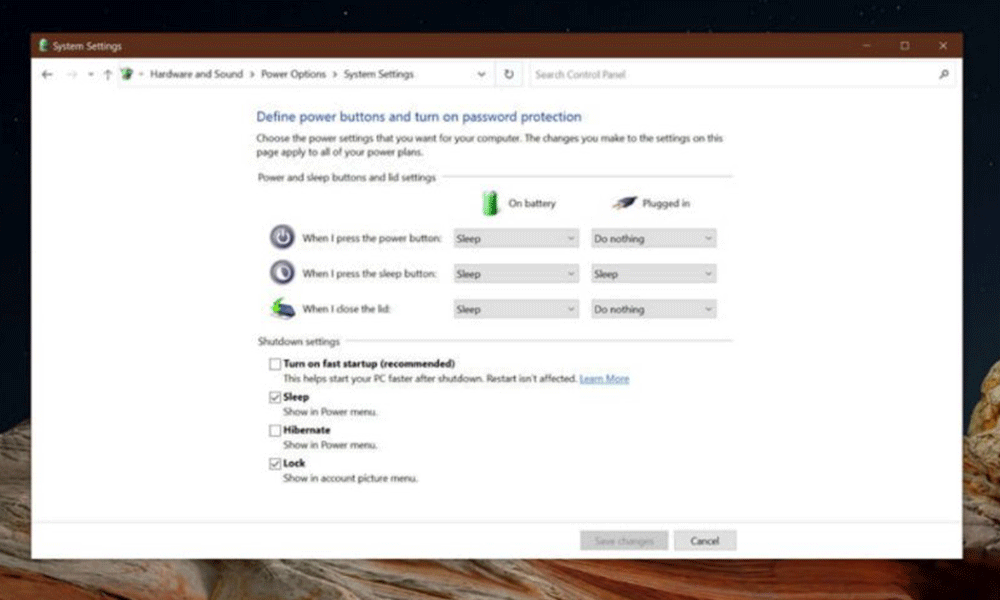Check the Hibernate checkbox
This screenshot has height=600, width=1000.
[275, 430]
